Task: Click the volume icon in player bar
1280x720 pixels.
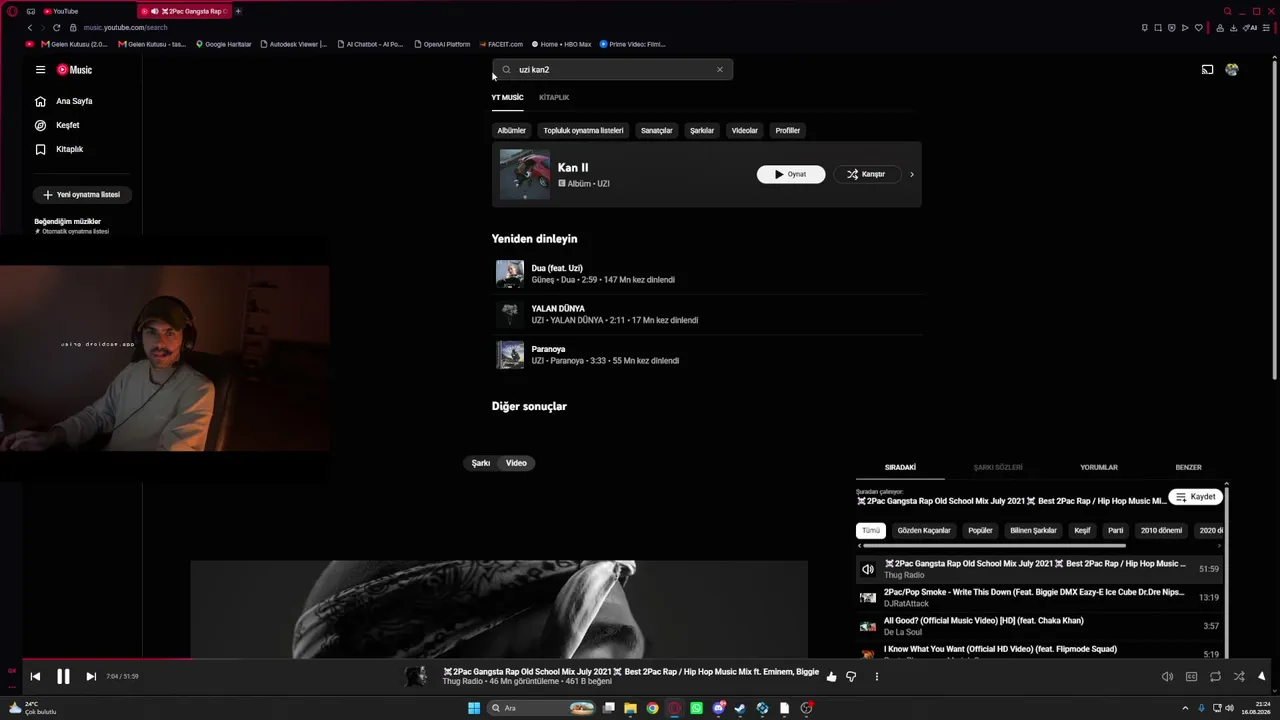Action: [x=1167, y=677]
